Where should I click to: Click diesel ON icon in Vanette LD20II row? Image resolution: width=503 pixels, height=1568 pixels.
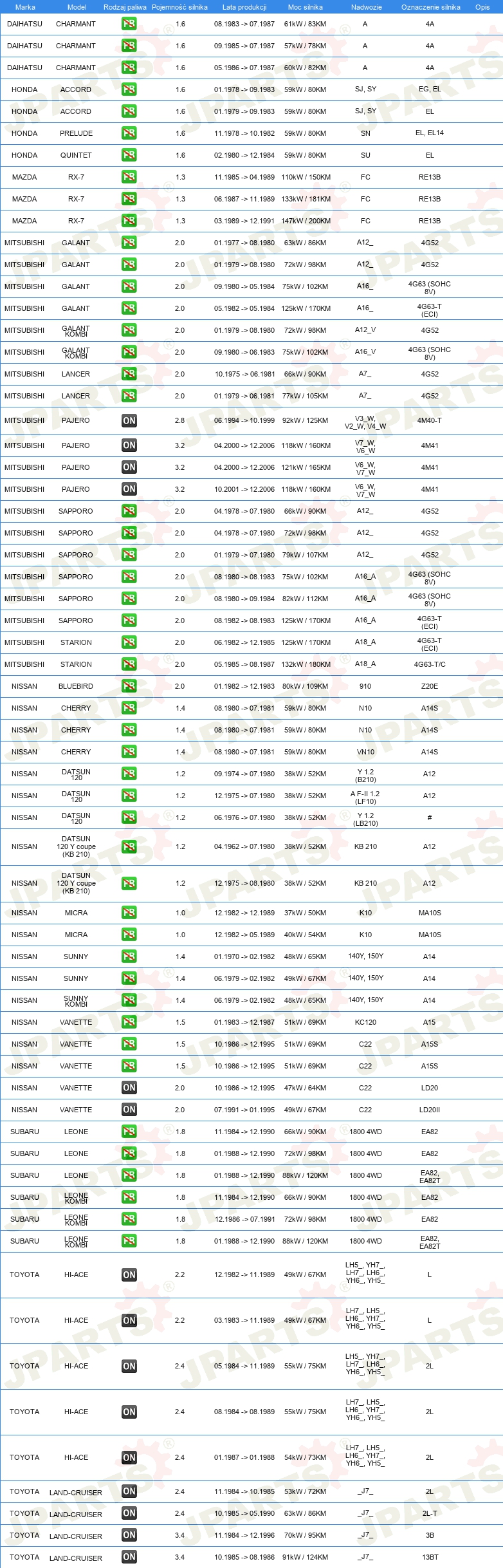[129, 1110]
